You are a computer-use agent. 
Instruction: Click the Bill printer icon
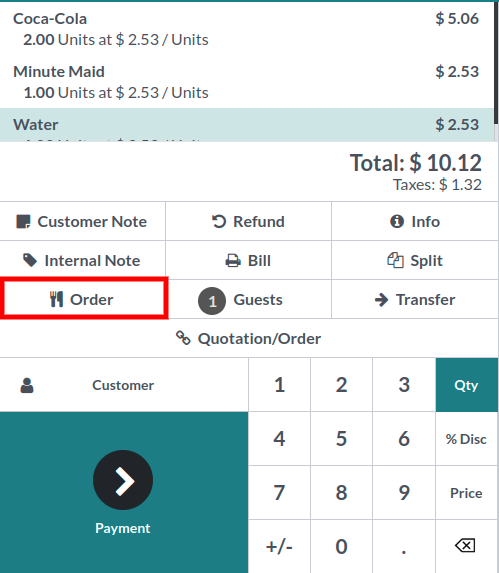pos(233,261)
